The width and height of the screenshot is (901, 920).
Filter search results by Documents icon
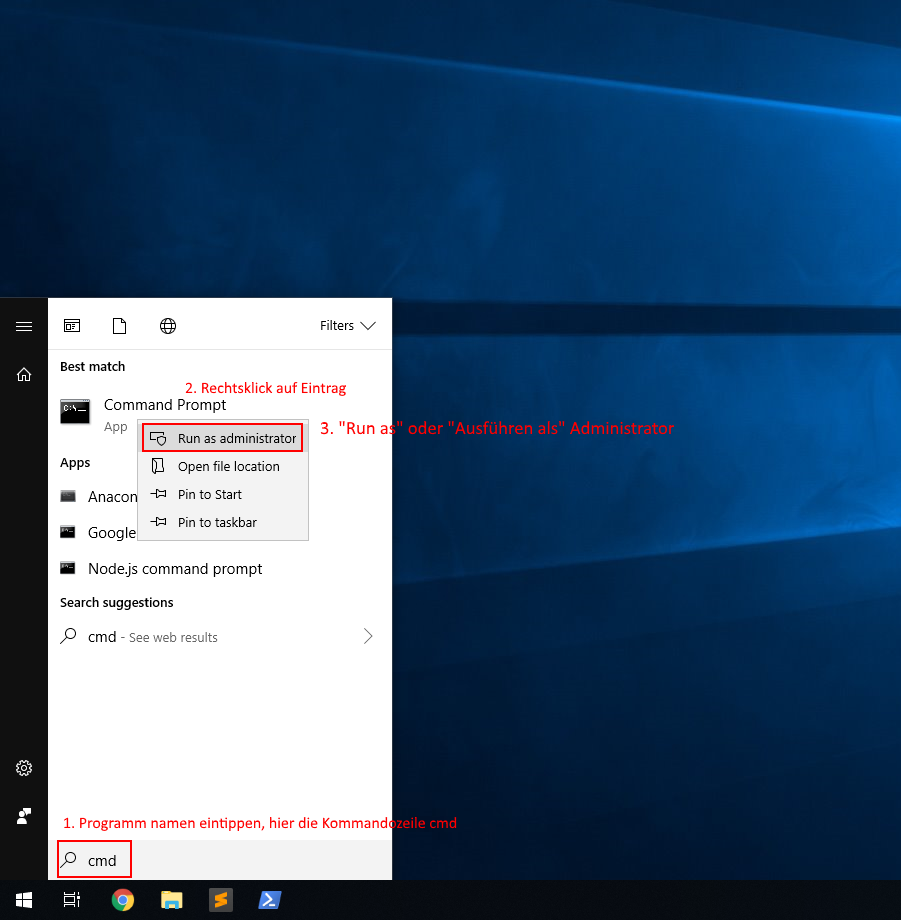[x=120, y=326]
